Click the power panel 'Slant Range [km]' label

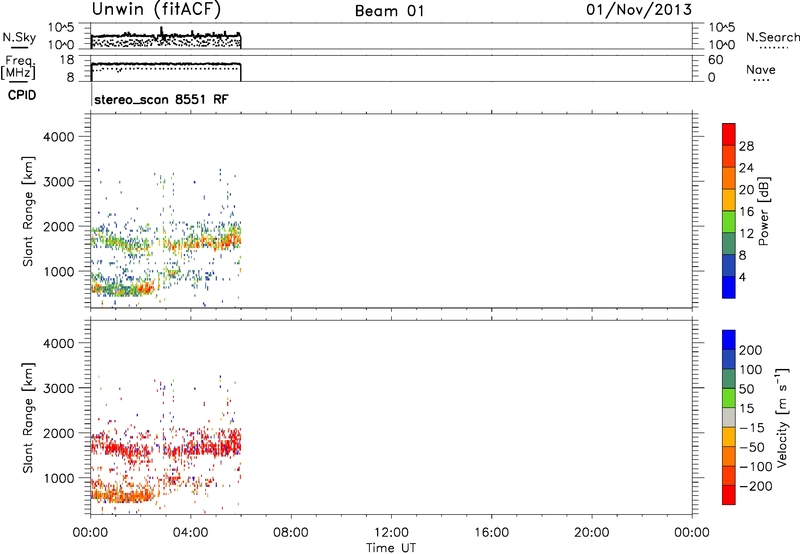tap(28, 211)
